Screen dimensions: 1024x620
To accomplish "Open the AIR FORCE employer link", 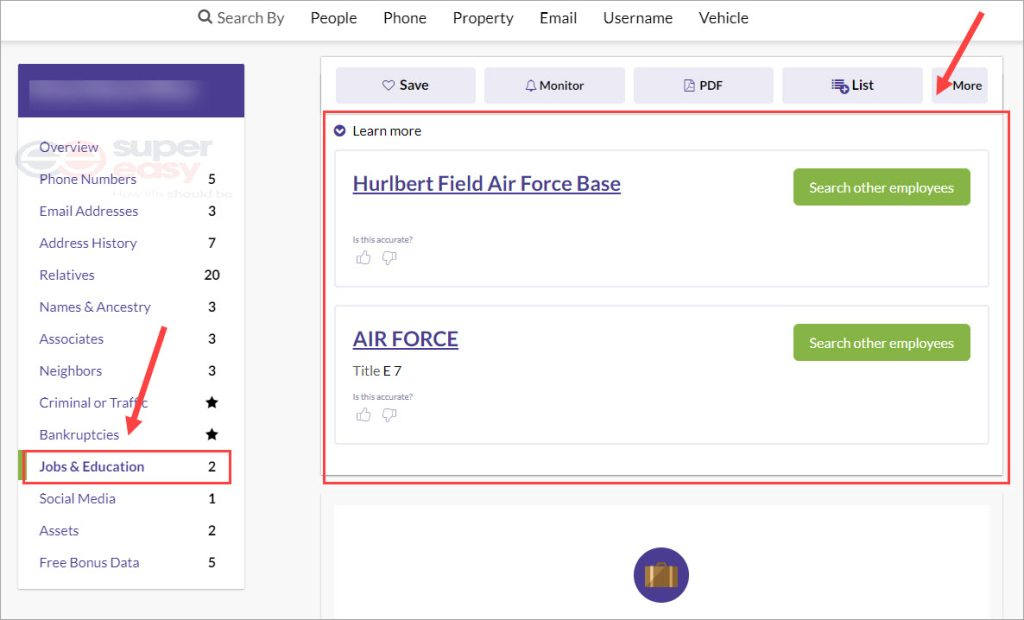I will [406, 339].
